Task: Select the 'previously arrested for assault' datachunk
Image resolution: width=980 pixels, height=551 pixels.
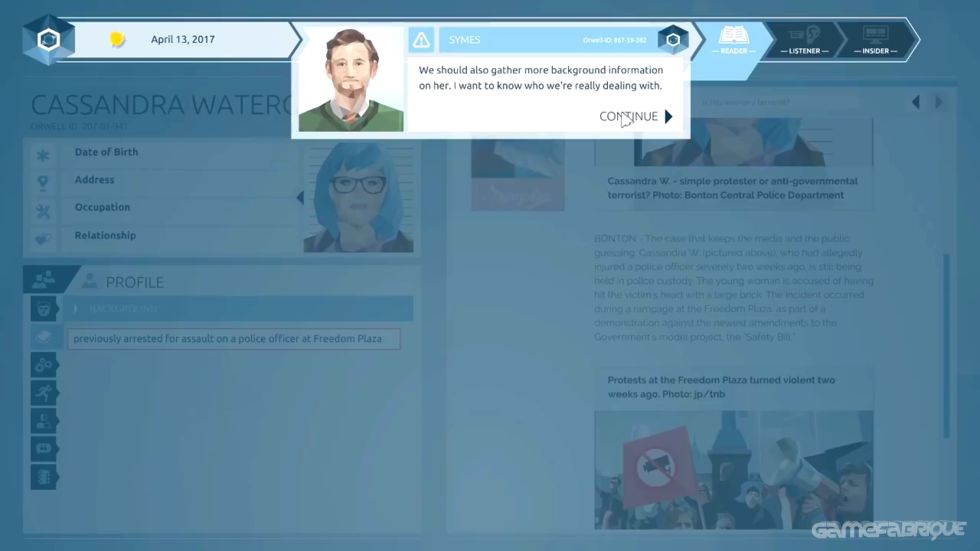Action: click(x=234, y=339)
